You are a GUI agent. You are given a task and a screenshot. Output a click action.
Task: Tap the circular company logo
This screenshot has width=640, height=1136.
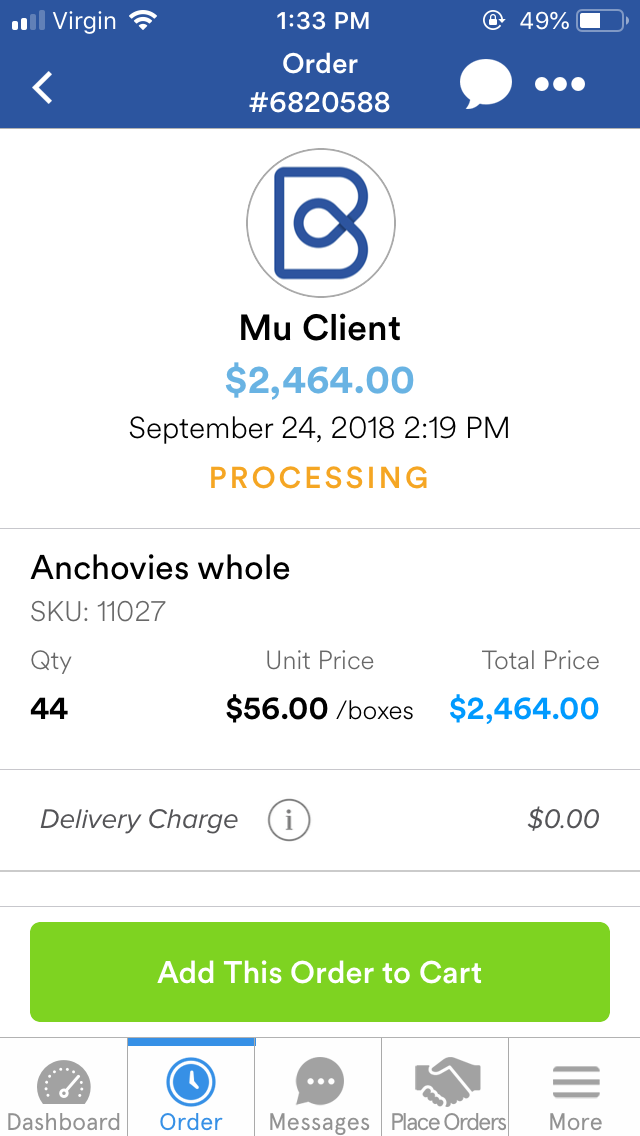(320, 222)
